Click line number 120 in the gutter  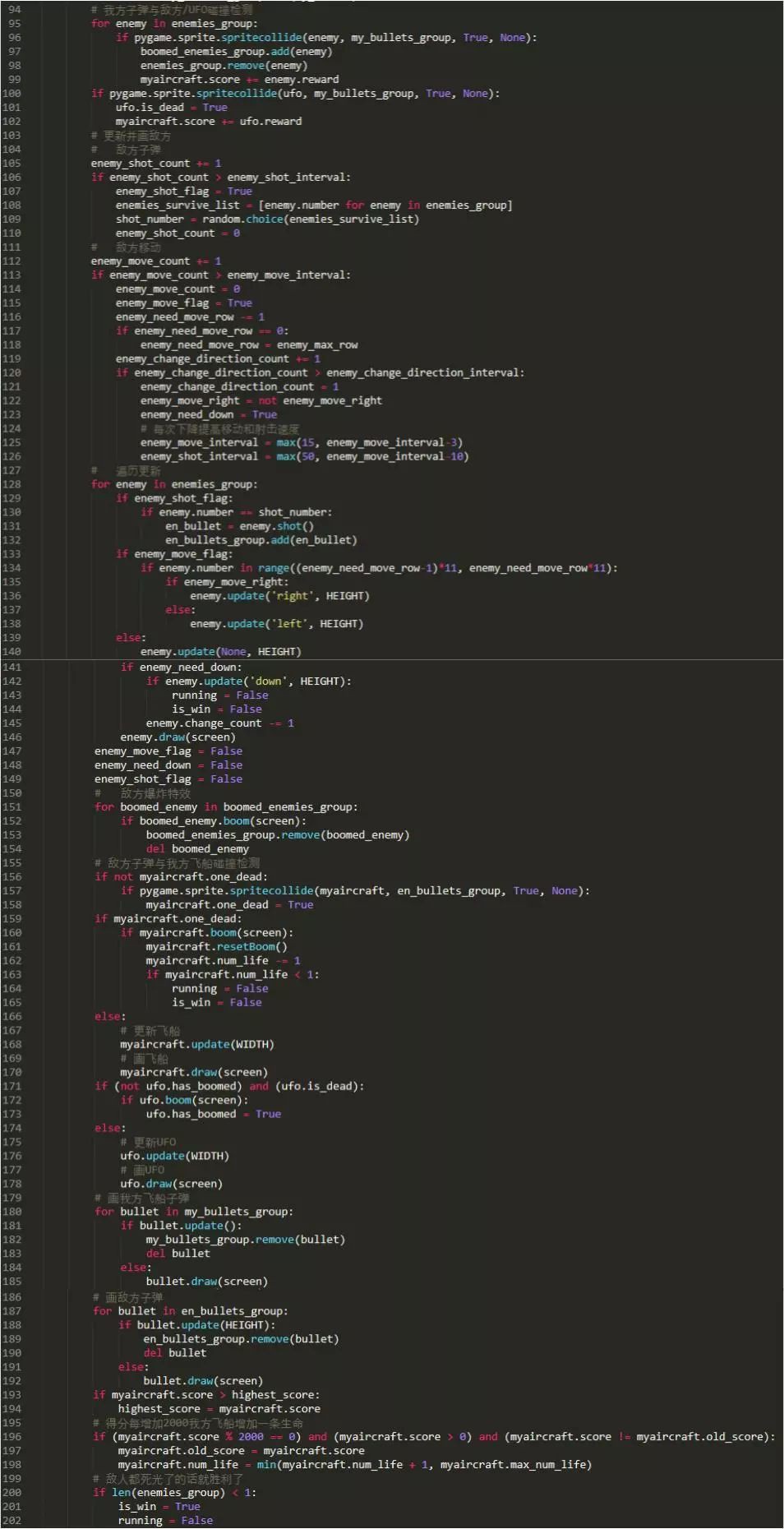pos(12,373)
